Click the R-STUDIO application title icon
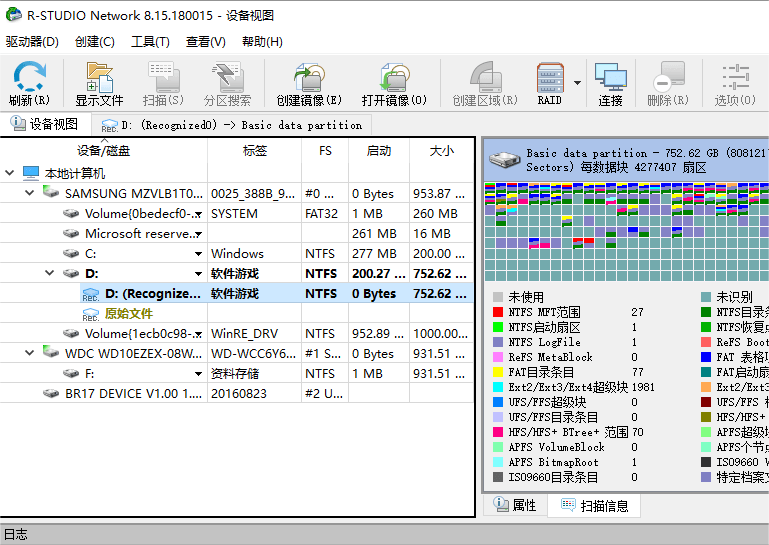 [13, 15]
